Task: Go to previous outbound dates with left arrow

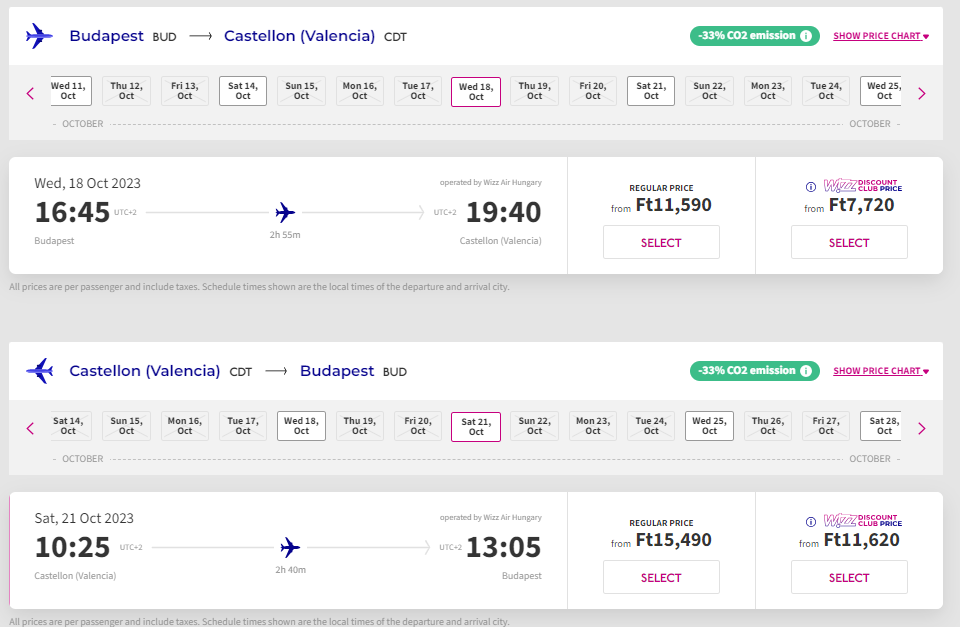Action: click(30, 93)
